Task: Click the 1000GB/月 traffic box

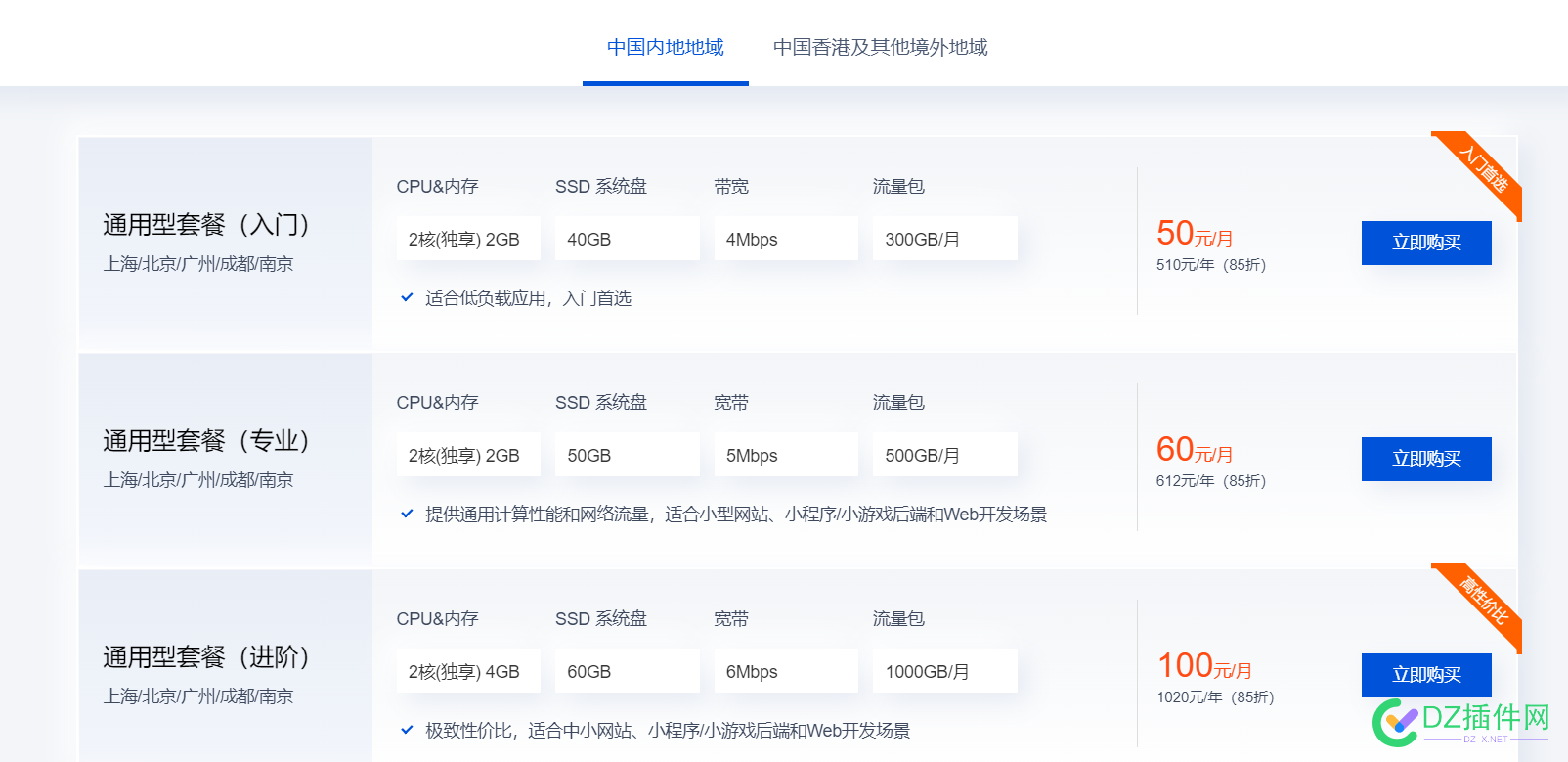Action: [x=944, y=671]
